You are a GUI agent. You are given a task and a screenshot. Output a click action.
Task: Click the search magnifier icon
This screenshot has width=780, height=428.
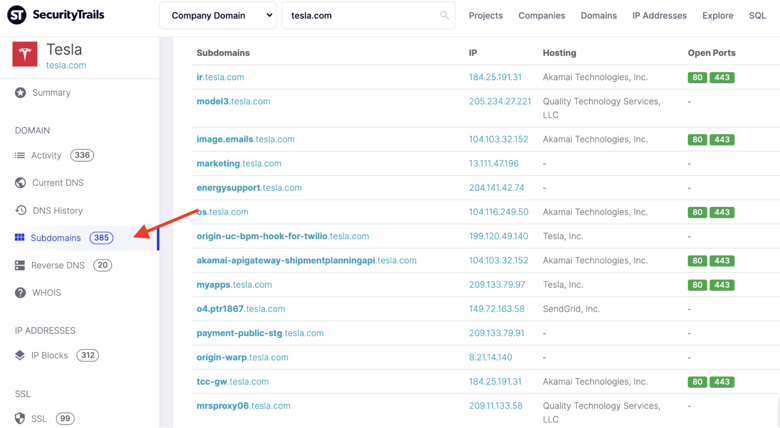pyautogui.click(x=444, y=15)
